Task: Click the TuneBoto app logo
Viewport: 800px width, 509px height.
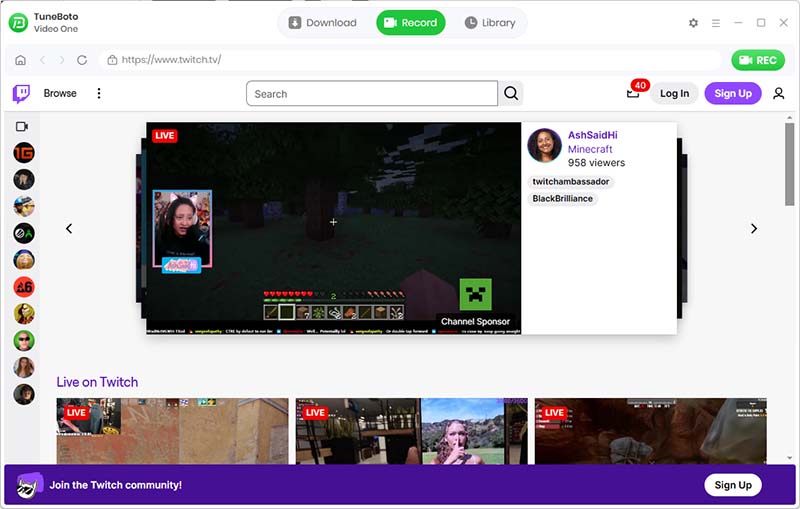Action: click(x=18, y=22)
